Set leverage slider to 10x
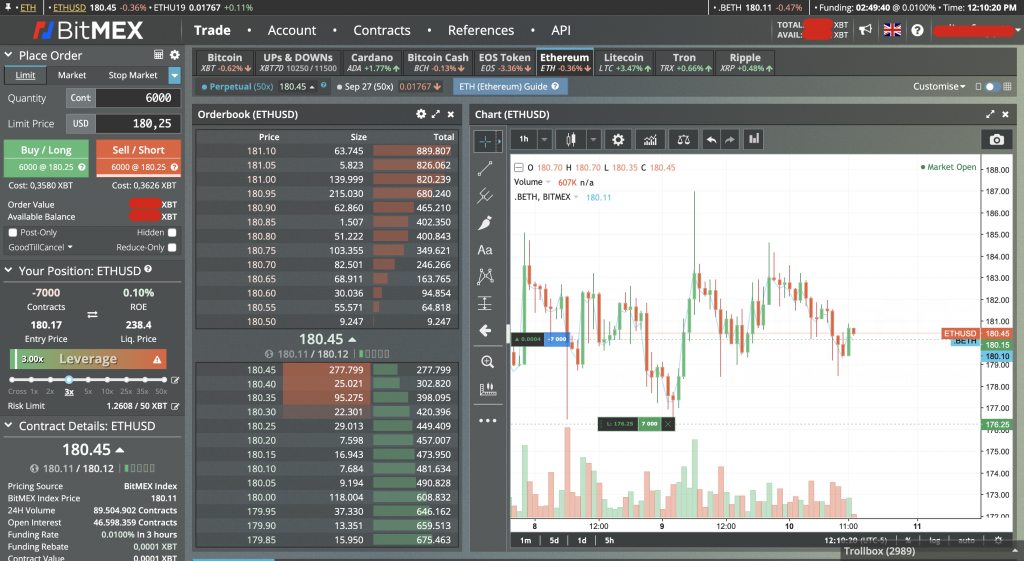 [x=105, y=380]
